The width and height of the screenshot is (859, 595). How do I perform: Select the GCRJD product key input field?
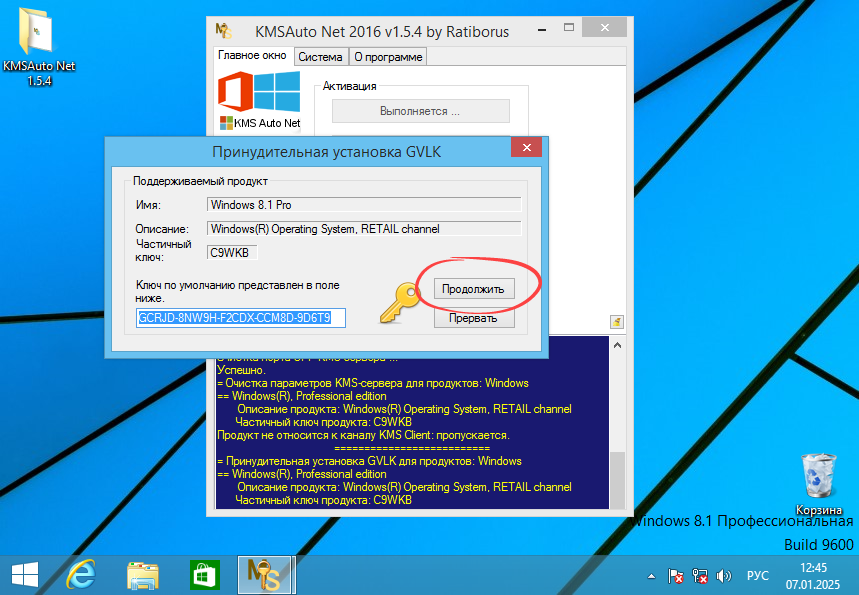coord(240,317)
